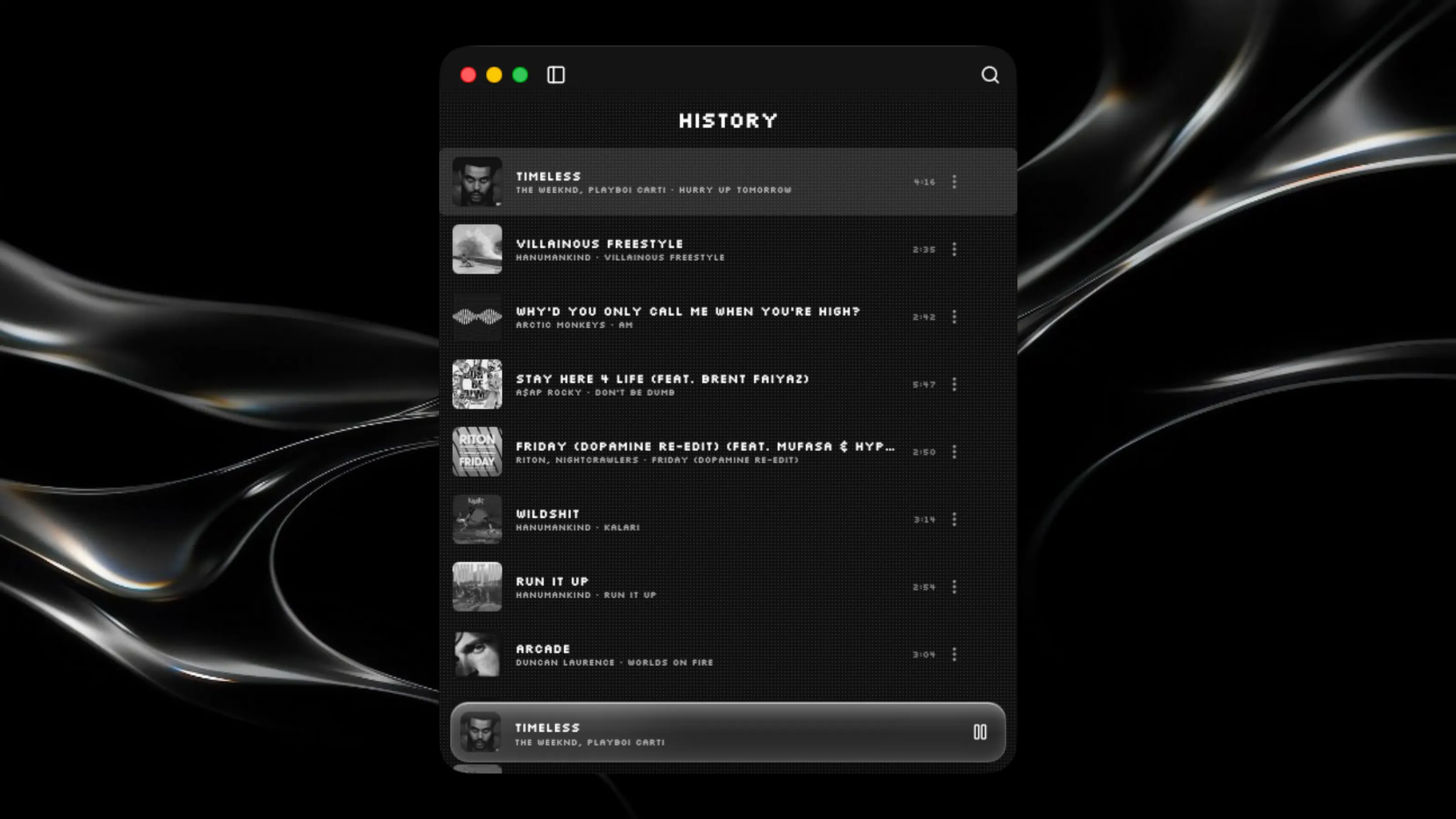Open Duncan Laurence · Worlds On Fire subtitle
Image resolution: width=1456 pixels, height=819 pixels.
(614, 662)
